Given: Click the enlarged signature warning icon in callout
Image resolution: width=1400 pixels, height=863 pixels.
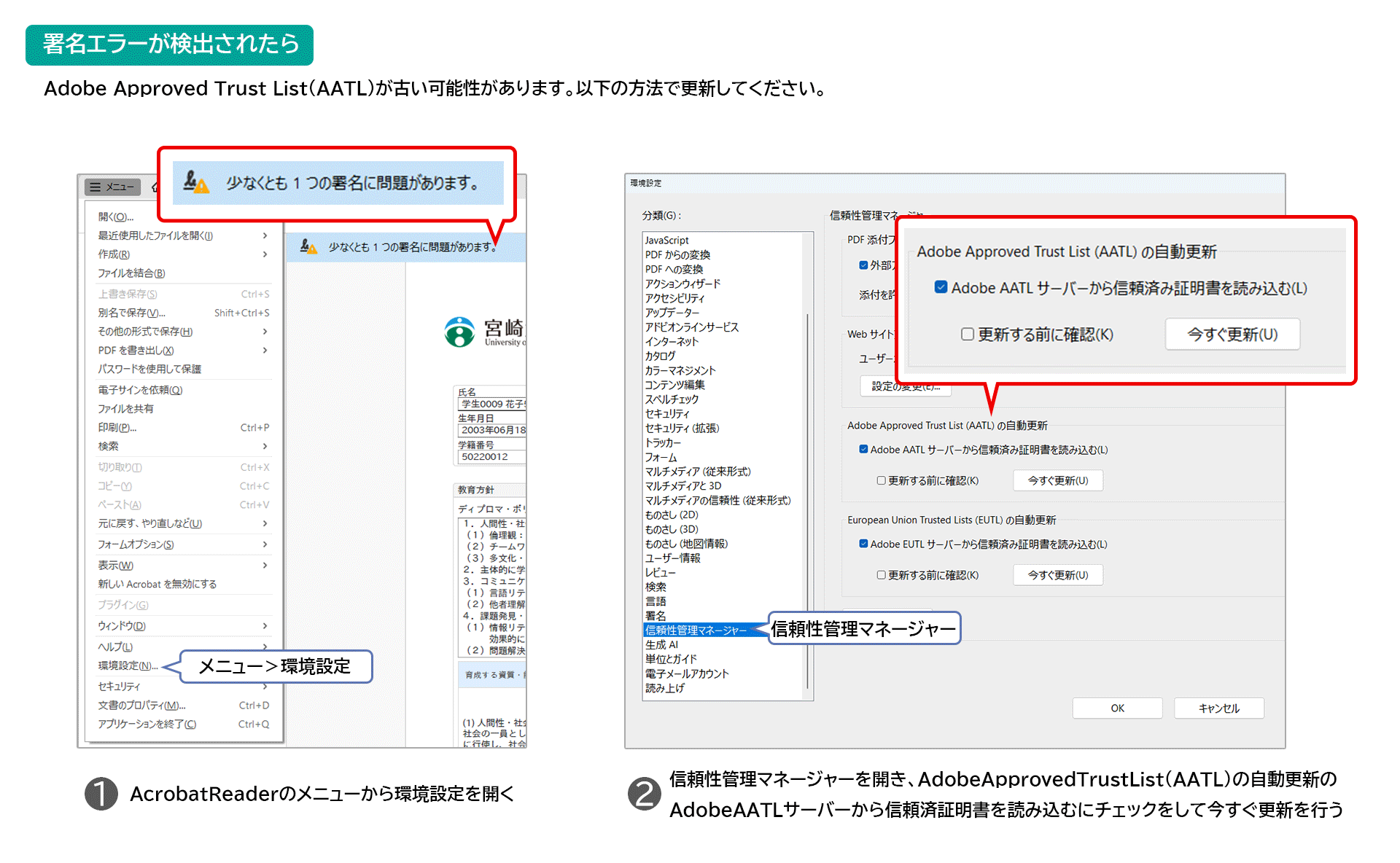Looking at the screenshot, I should point(195,182).
